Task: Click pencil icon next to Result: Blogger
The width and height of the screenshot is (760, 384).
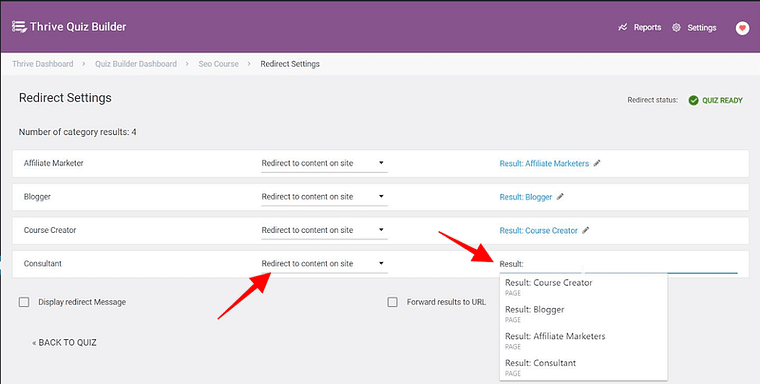Action: (x=560, y=196)
